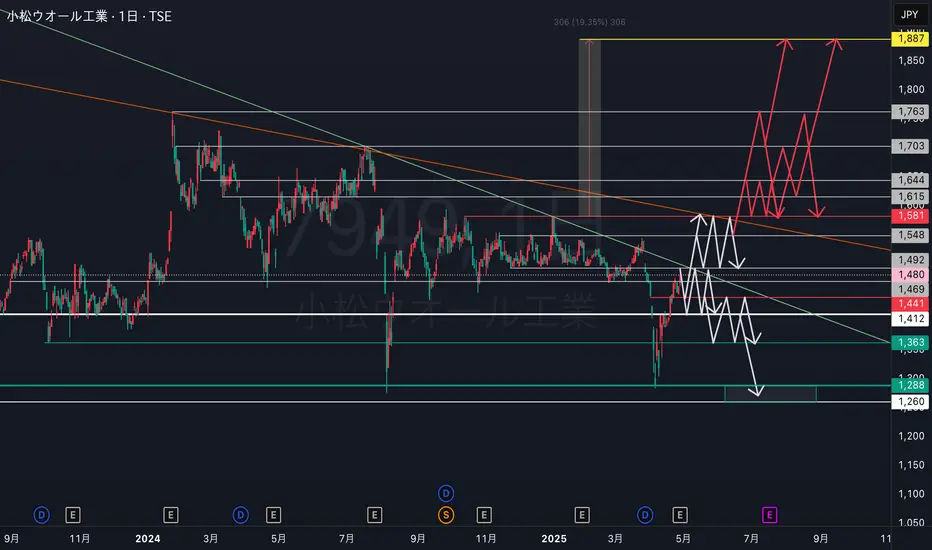
Task: Click the 1,800 price axis value
Action: tap(911, 89)
